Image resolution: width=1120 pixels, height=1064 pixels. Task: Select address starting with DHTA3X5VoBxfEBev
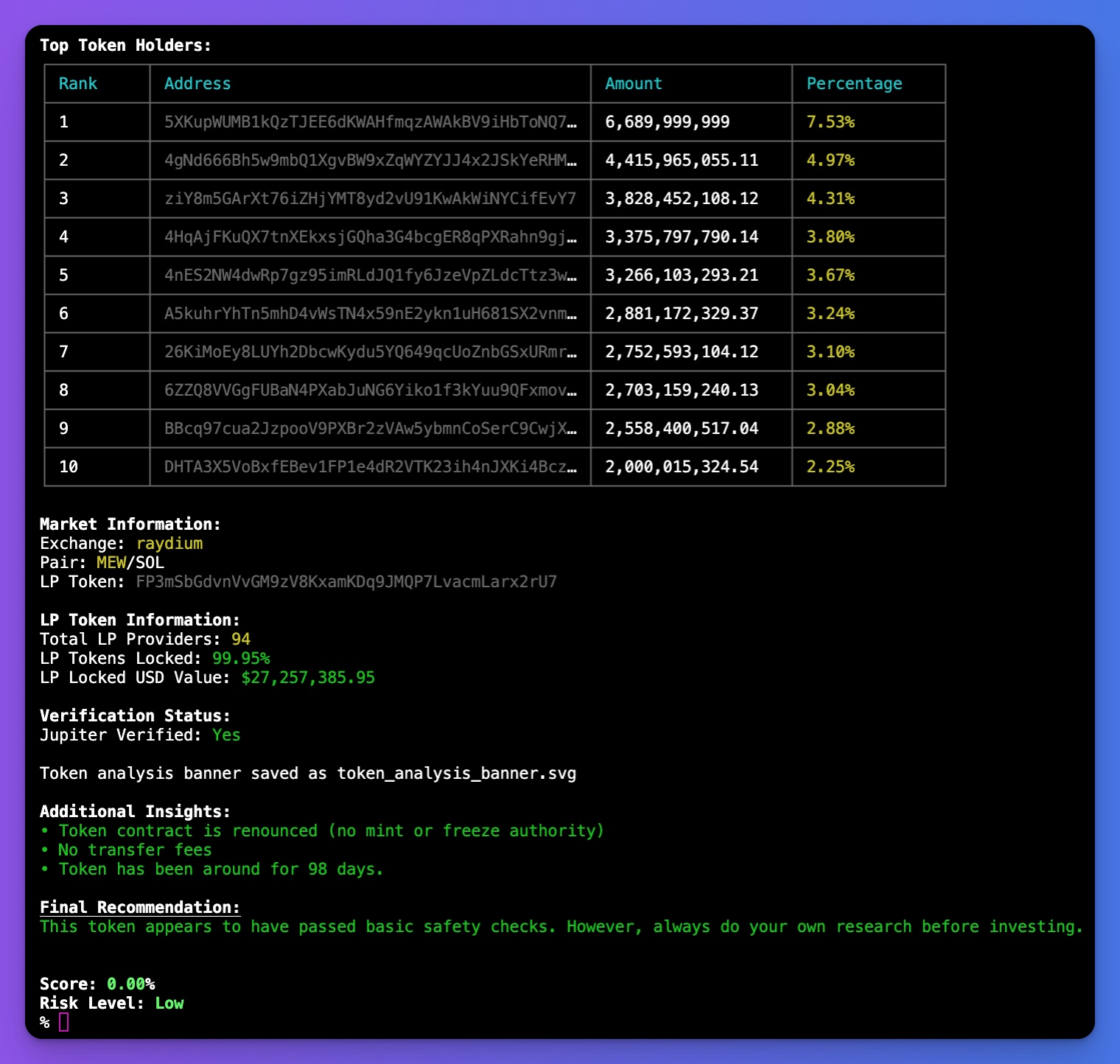click(371, 467)
